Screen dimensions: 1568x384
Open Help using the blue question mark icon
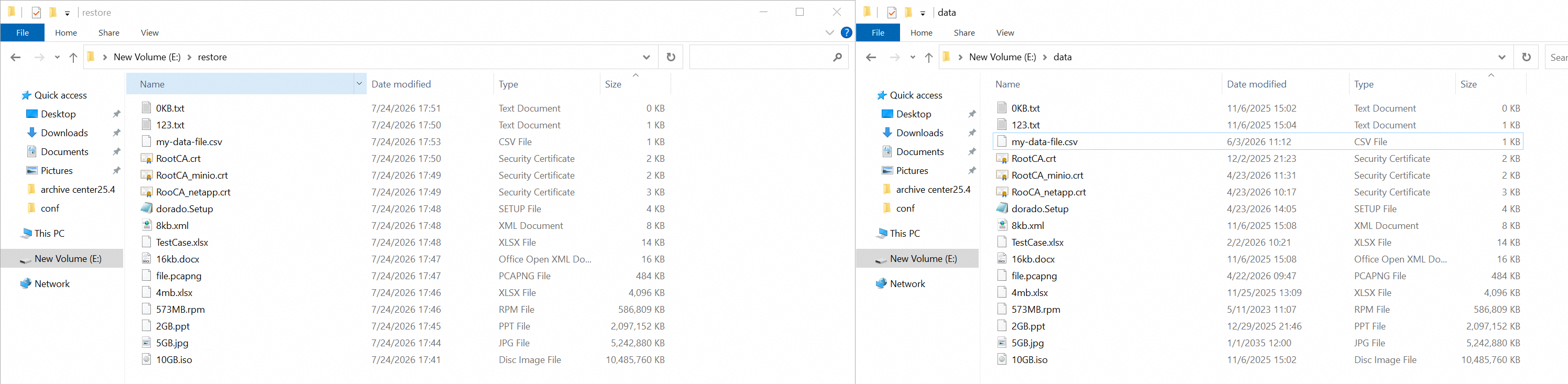[846, 33]
